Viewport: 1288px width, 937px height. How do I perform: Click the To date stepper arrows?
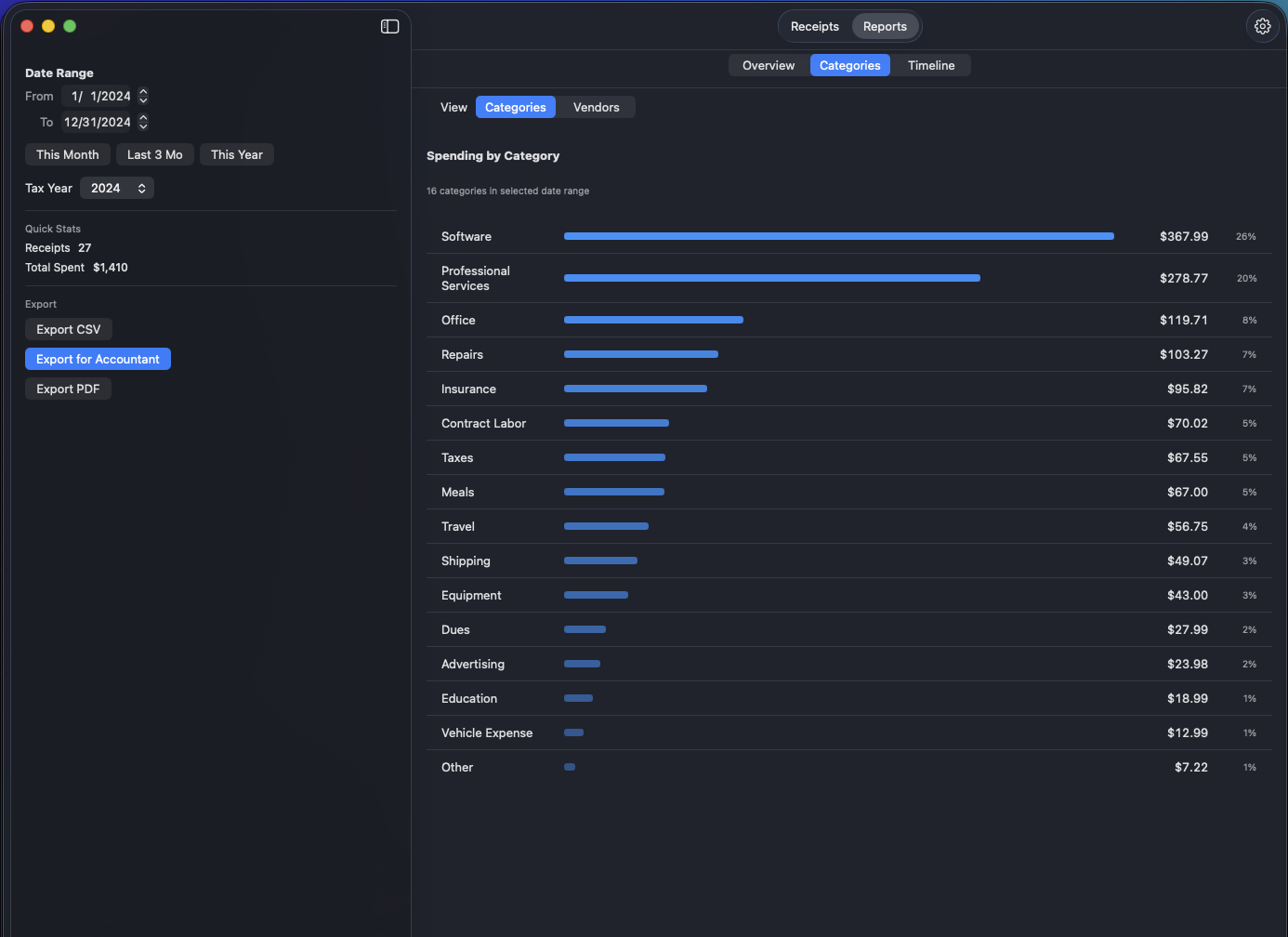coord(143,123)
